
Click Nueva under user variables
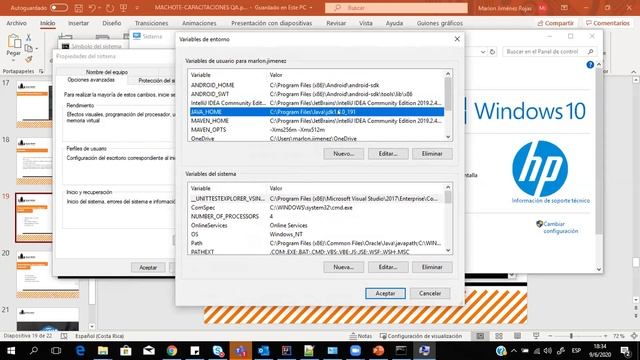tap(343, 154)
